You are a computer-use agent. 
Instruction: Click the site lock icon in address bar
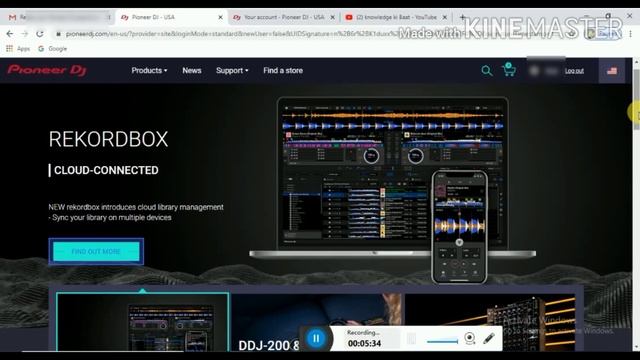point(58,34)
